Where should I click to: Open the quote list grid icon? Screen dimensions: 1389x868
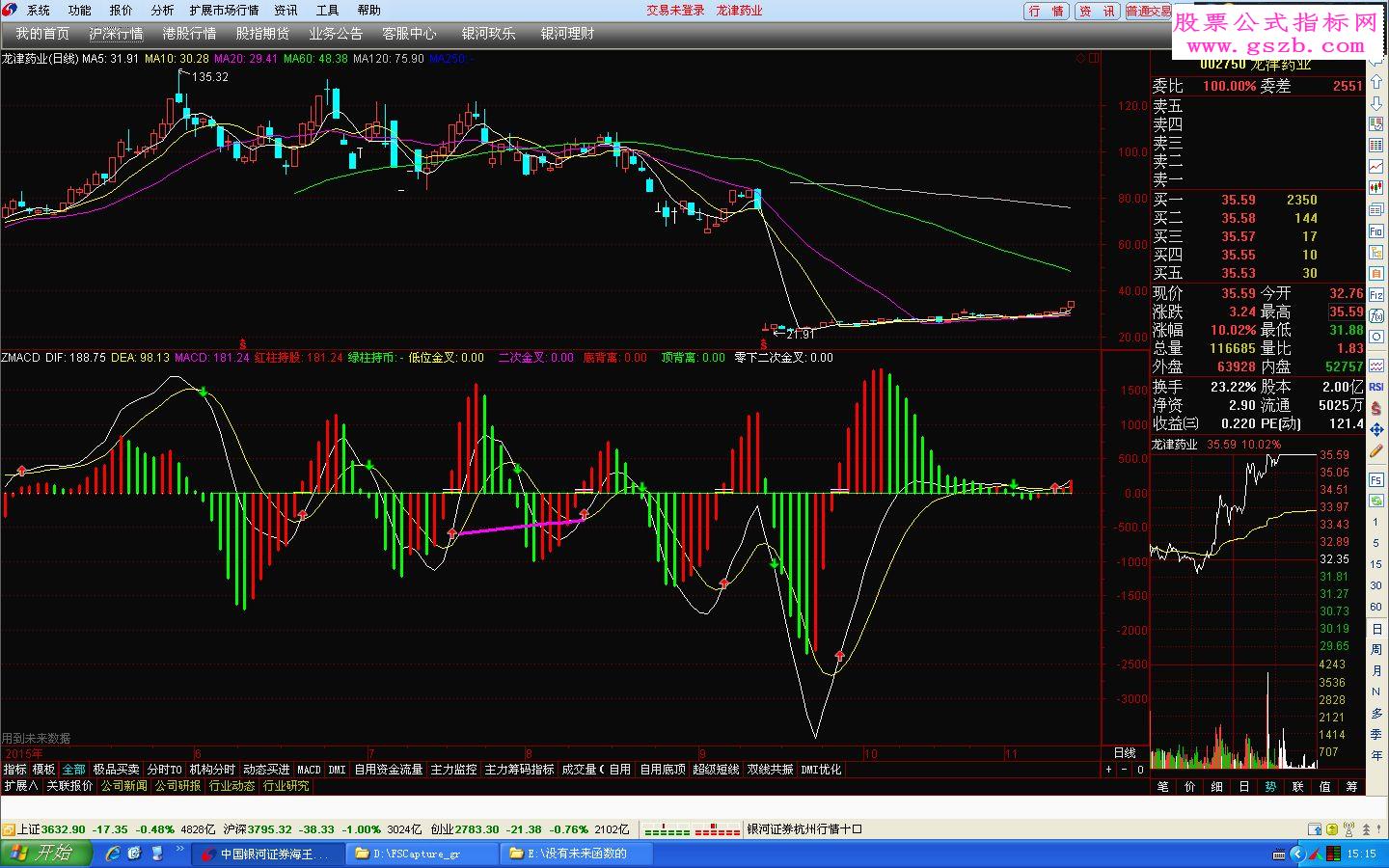point(1376,145)
